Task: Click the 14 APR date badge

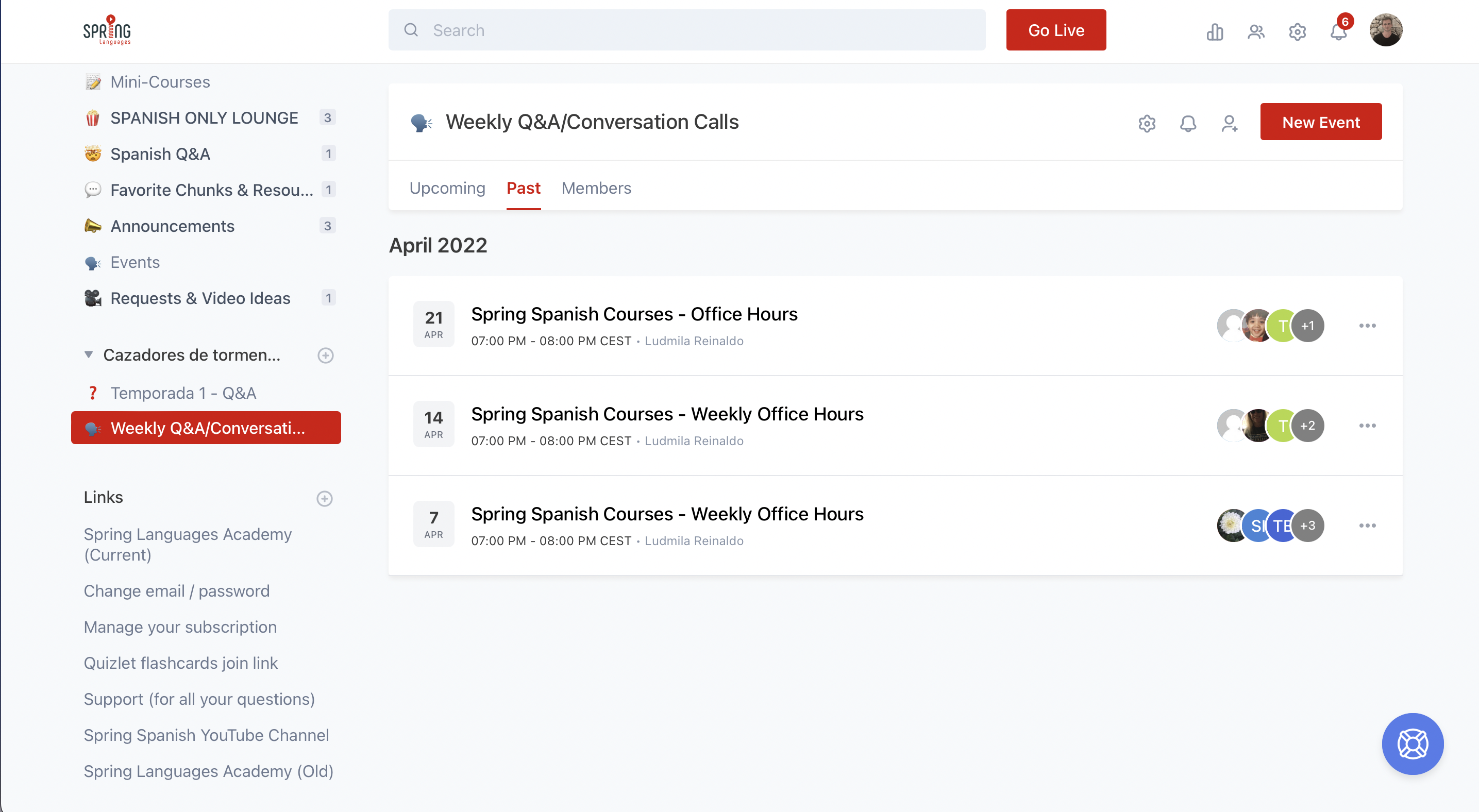Action: (x=434, y=424)
